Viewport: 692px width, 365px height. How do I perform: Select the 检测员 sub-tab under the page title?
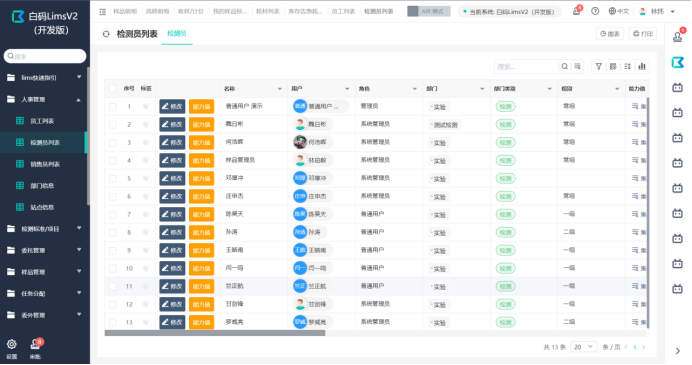tap(177, 34)
